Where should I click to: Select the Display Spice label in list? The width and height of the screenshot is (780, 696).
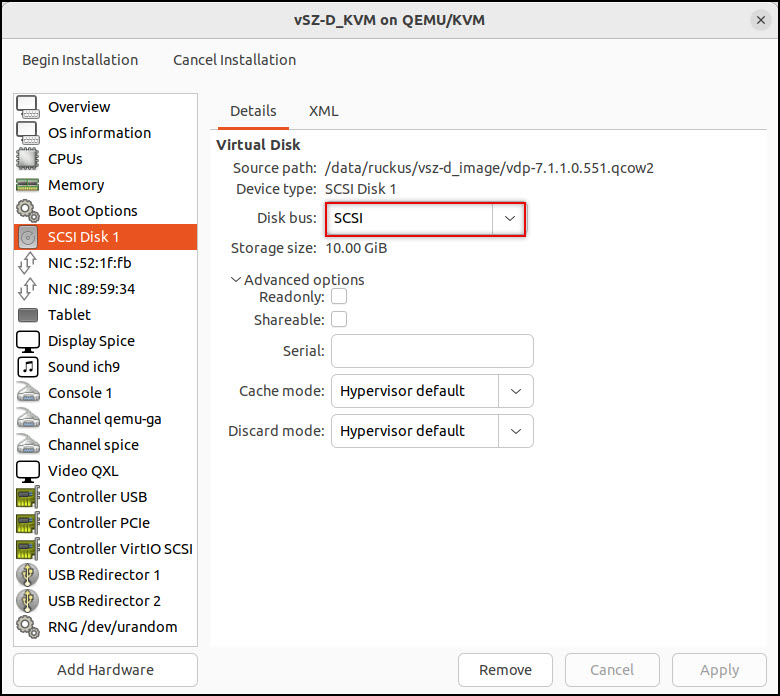[x=92, y=341]
